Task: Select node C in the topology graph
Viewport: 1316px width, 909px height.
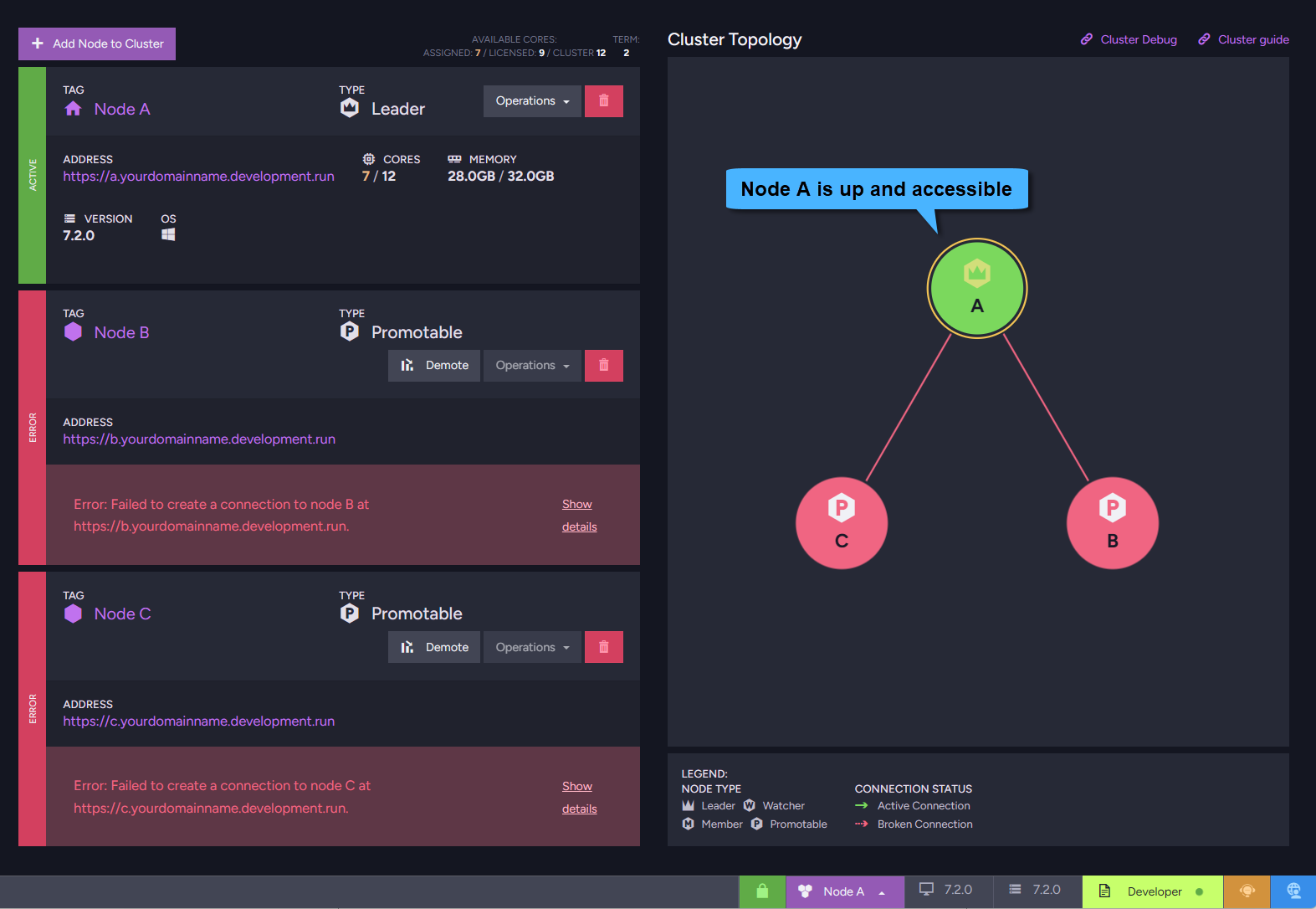Action: coord(841,523)
